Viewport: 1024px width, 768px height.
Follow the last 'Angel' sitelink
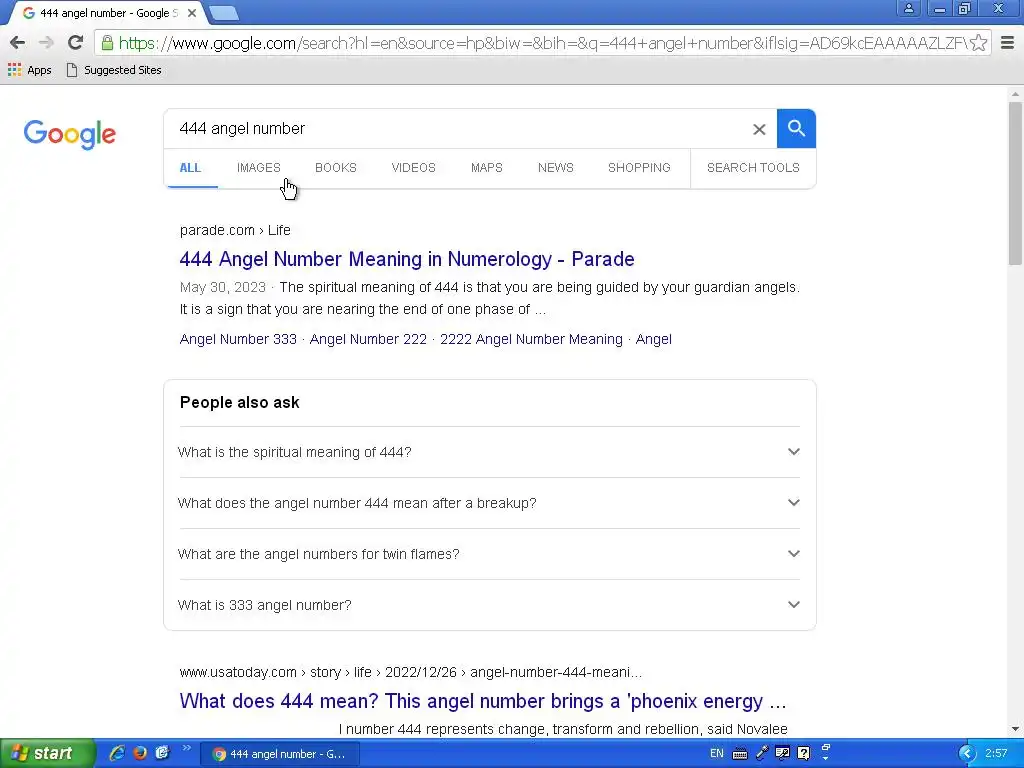click(x=654, y=340)
